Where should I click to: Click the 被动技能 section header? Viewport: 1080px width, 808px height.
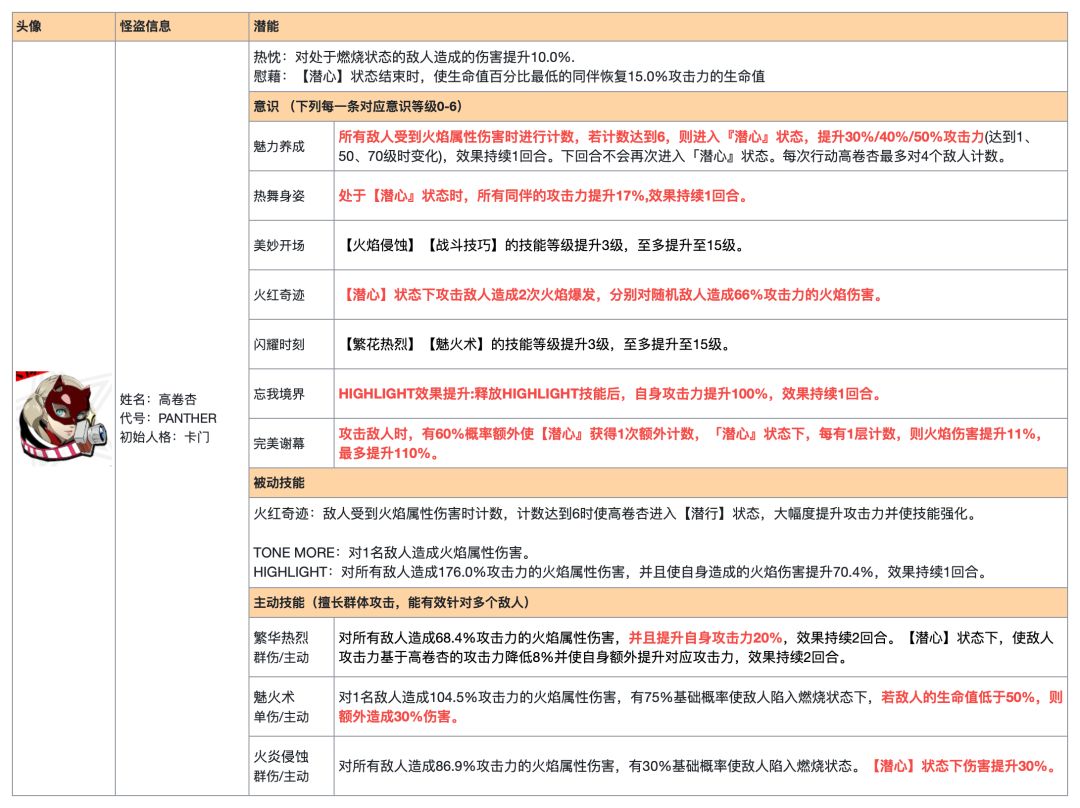coord(658,483)
